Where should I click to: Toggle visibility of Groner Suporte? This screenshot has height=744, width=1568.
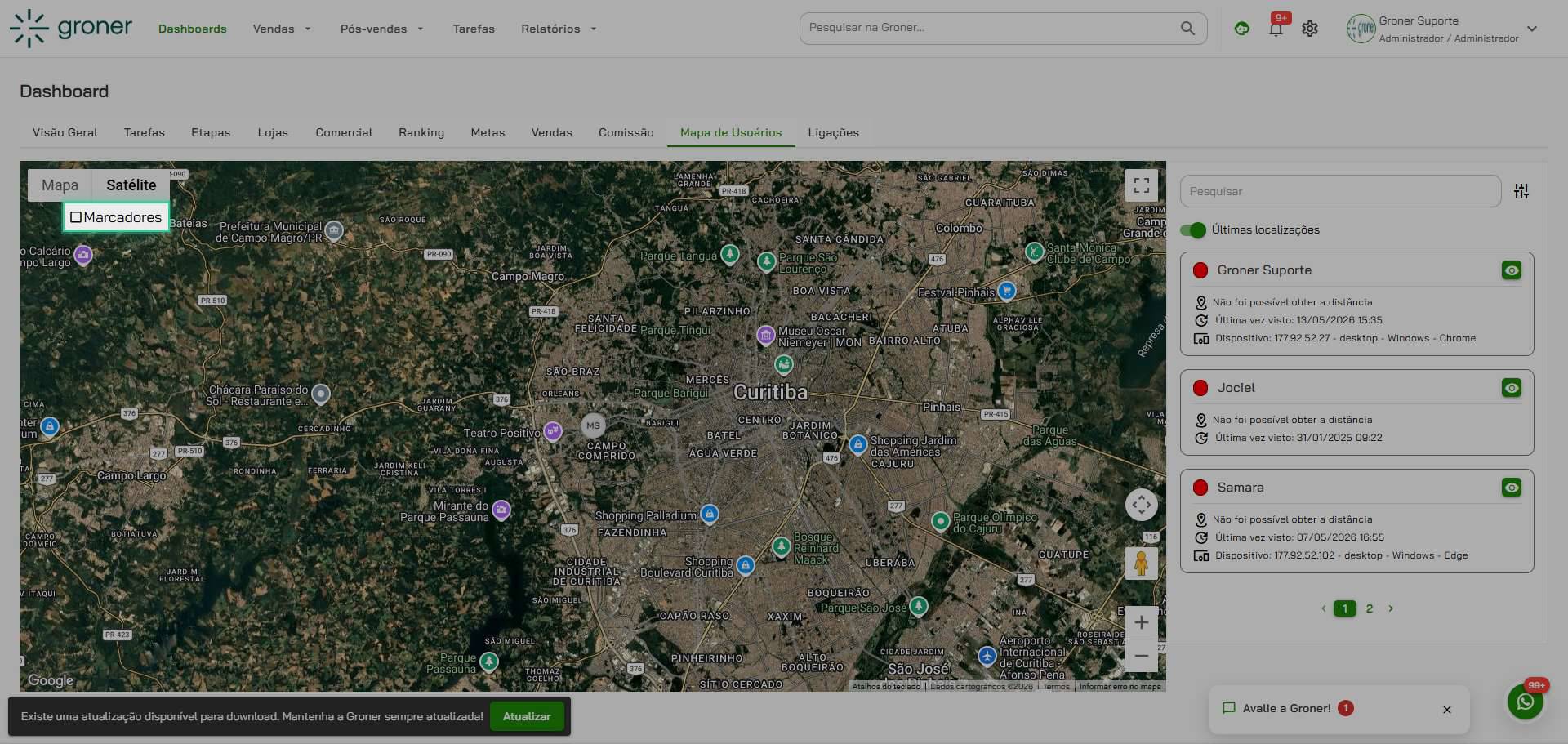click(1512, 270)
